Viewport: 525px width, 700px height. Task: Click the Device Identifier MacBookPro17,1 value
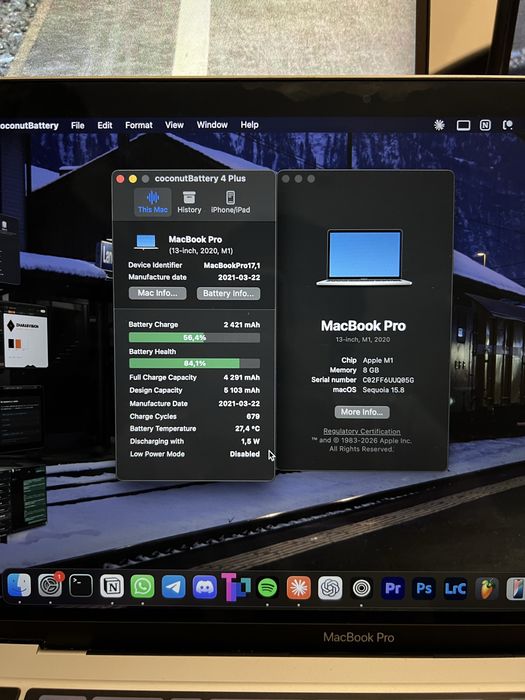pos(232,266)
